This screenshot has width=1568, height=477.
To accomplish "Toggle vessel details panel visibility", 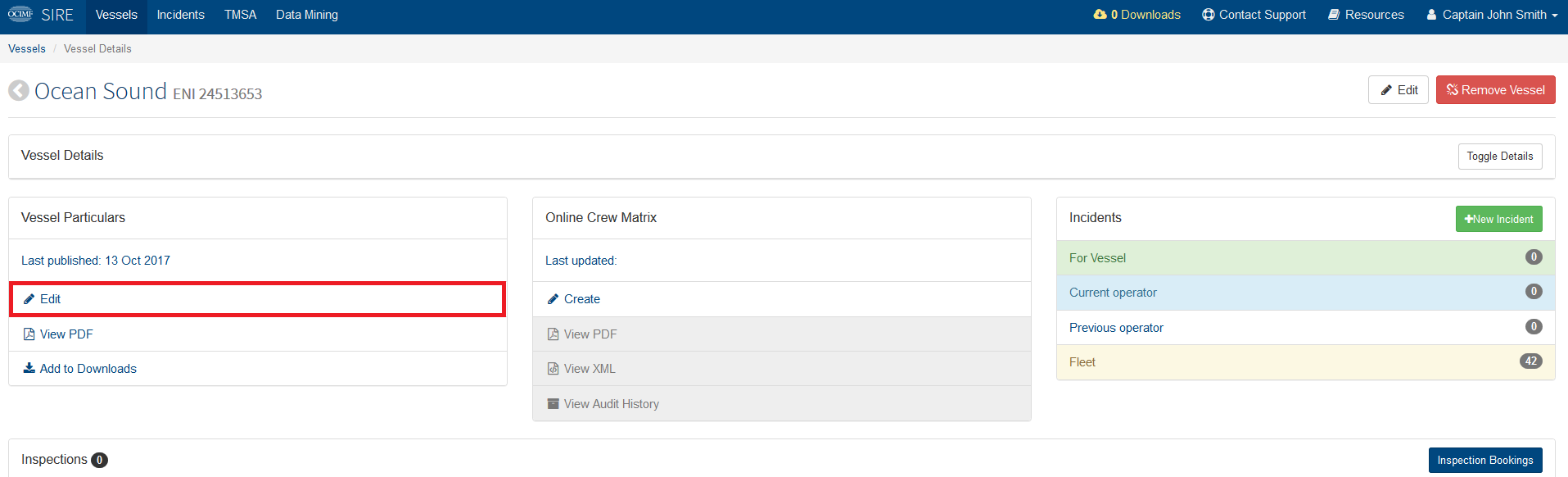I will 1500,157.
